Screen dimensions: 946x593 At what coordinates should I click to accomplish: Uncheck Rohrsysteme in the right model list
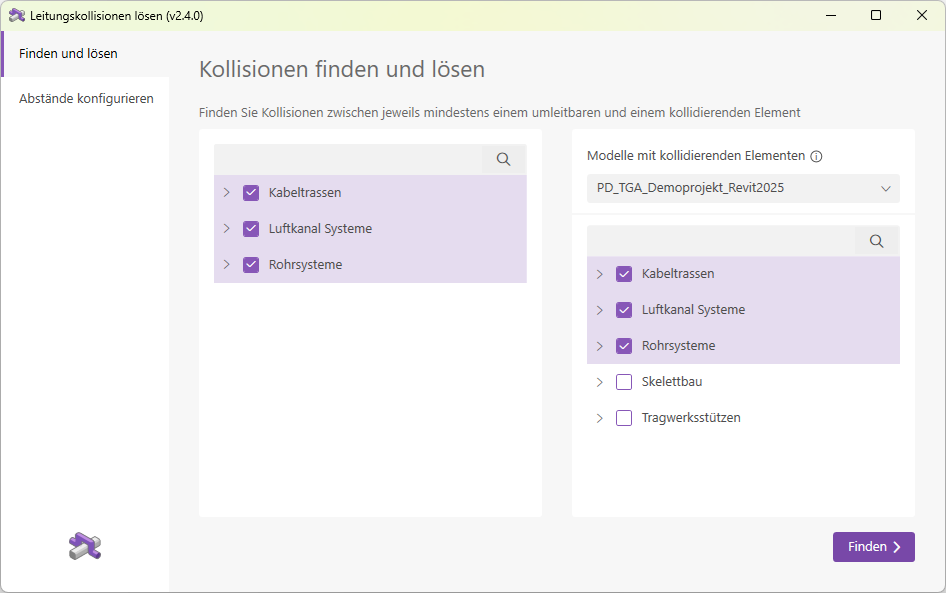624,346
